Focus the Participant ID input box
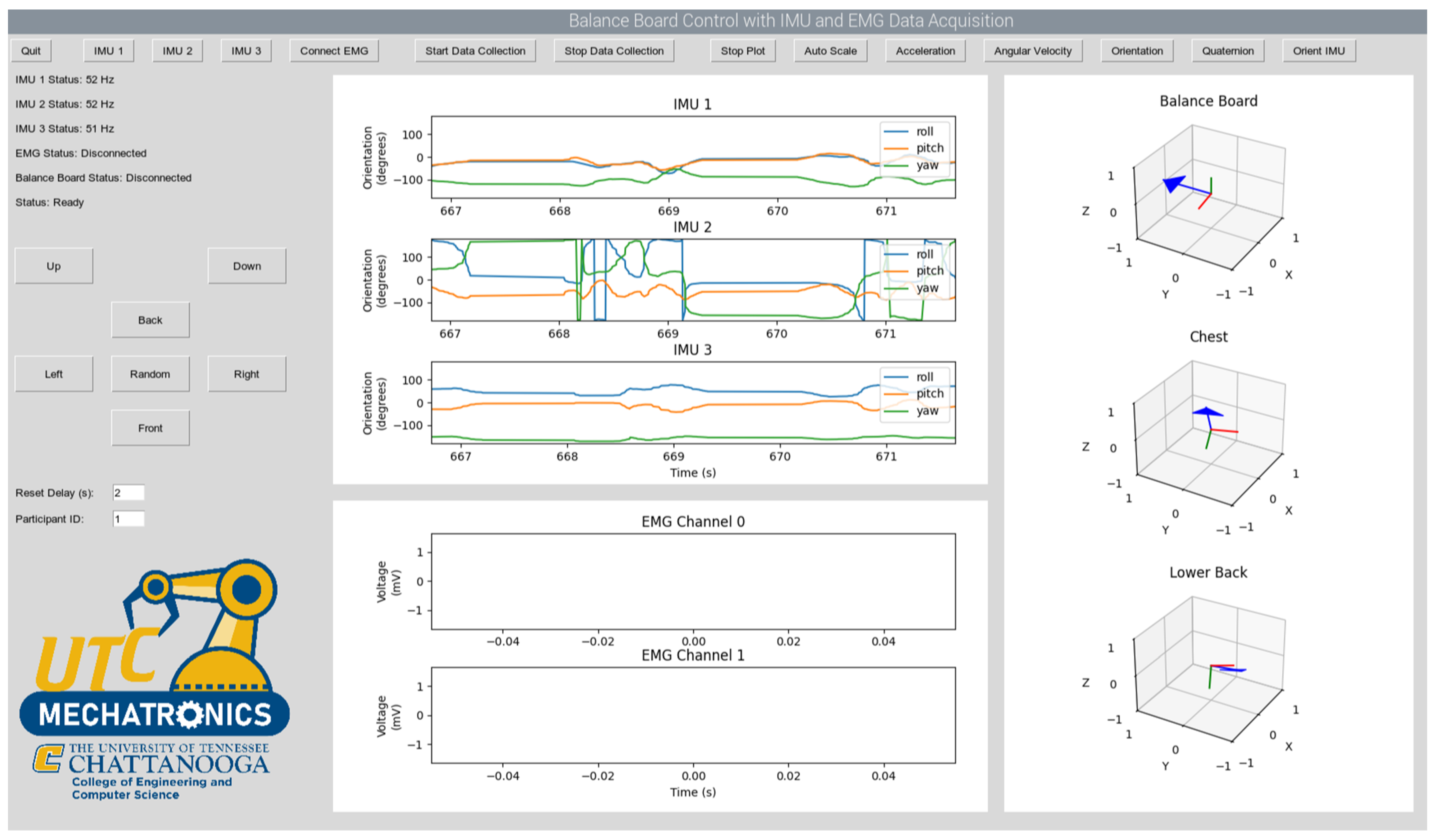This screenshot has height=840, width=1435. (129, 519)
